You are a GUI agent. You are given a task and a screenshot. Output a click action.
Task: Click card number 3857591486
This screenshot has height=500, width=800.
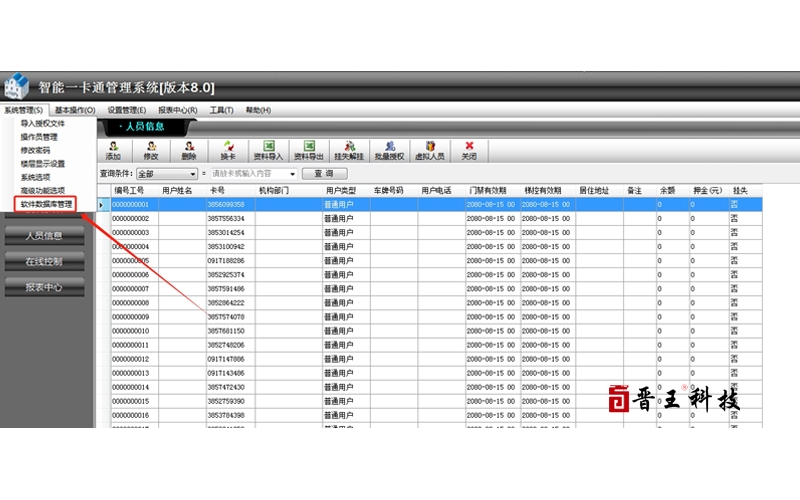(x=226, y=289)
